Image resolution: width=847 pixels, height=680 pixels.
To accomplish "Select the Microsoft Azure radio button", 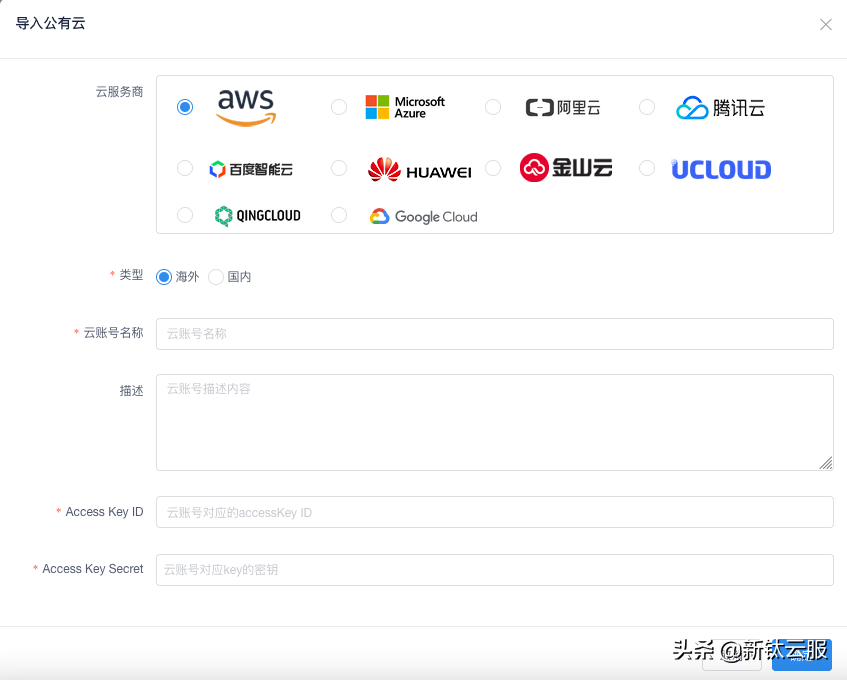I will (339, 107).
